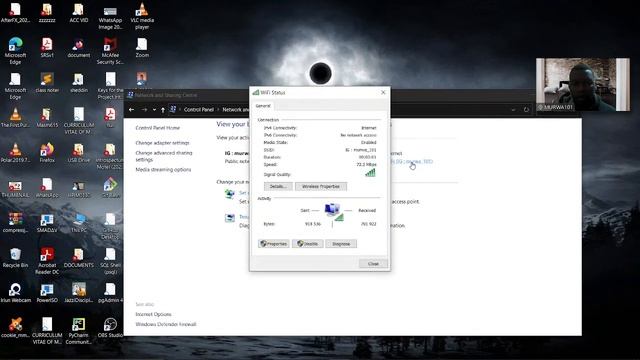Open the zzzzzzz desktop folder
The width and height of the screenshot is (640, 360).
[x=47, y=13]
